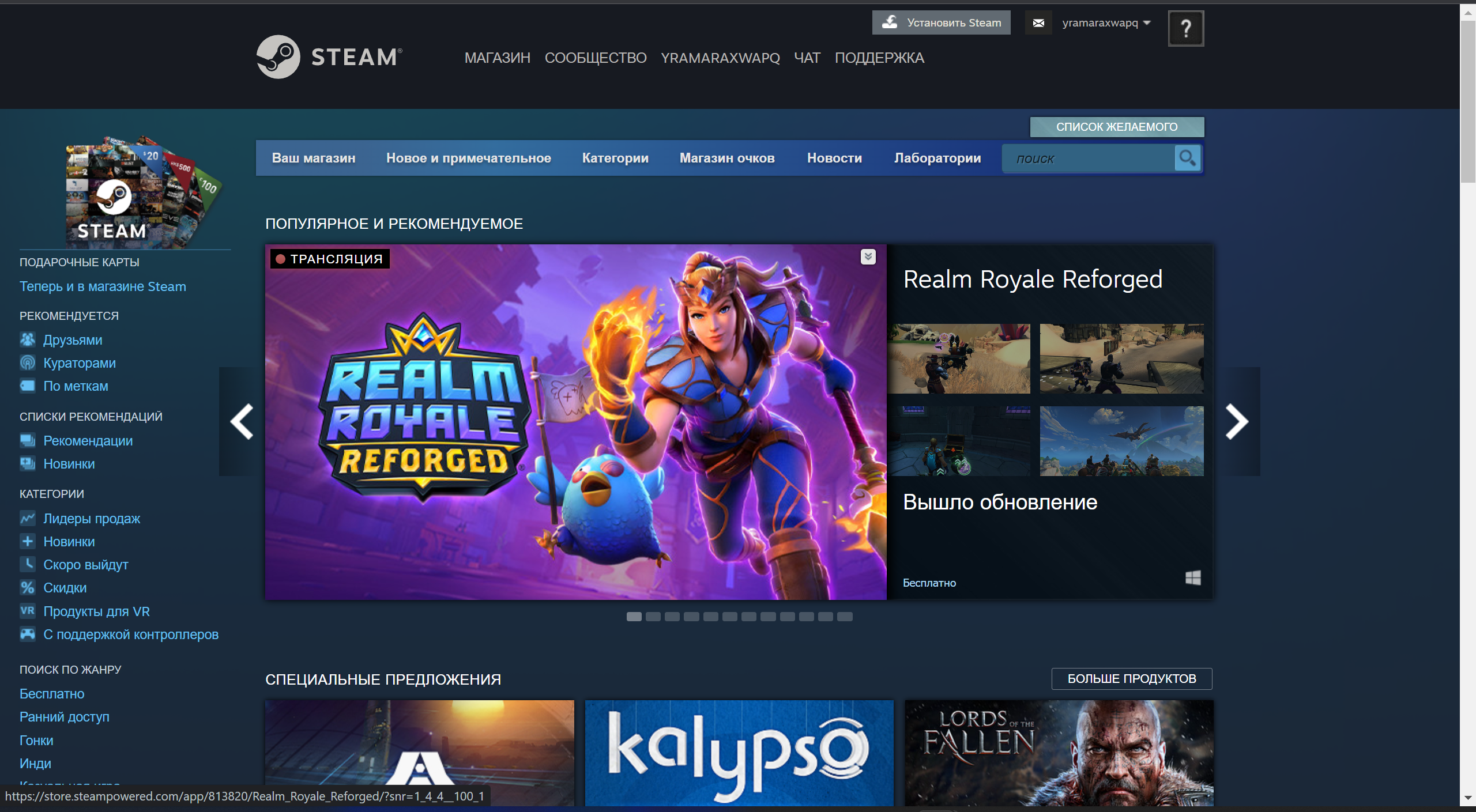Screen dimensions: 1476x812
Task: Open Новое и примечательное menu
Action: 469,158
